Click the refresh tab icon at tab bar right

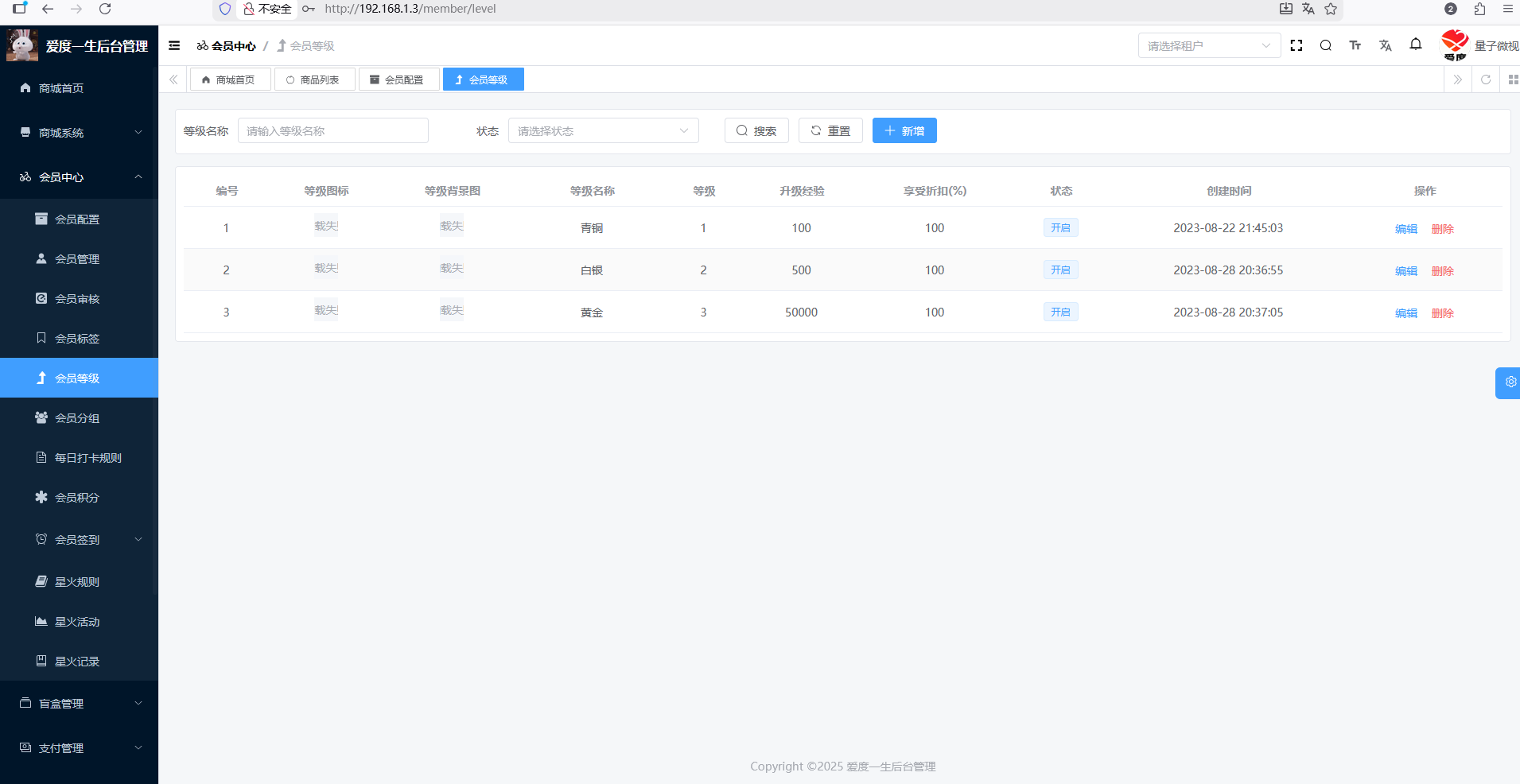tap(1485, 80)
